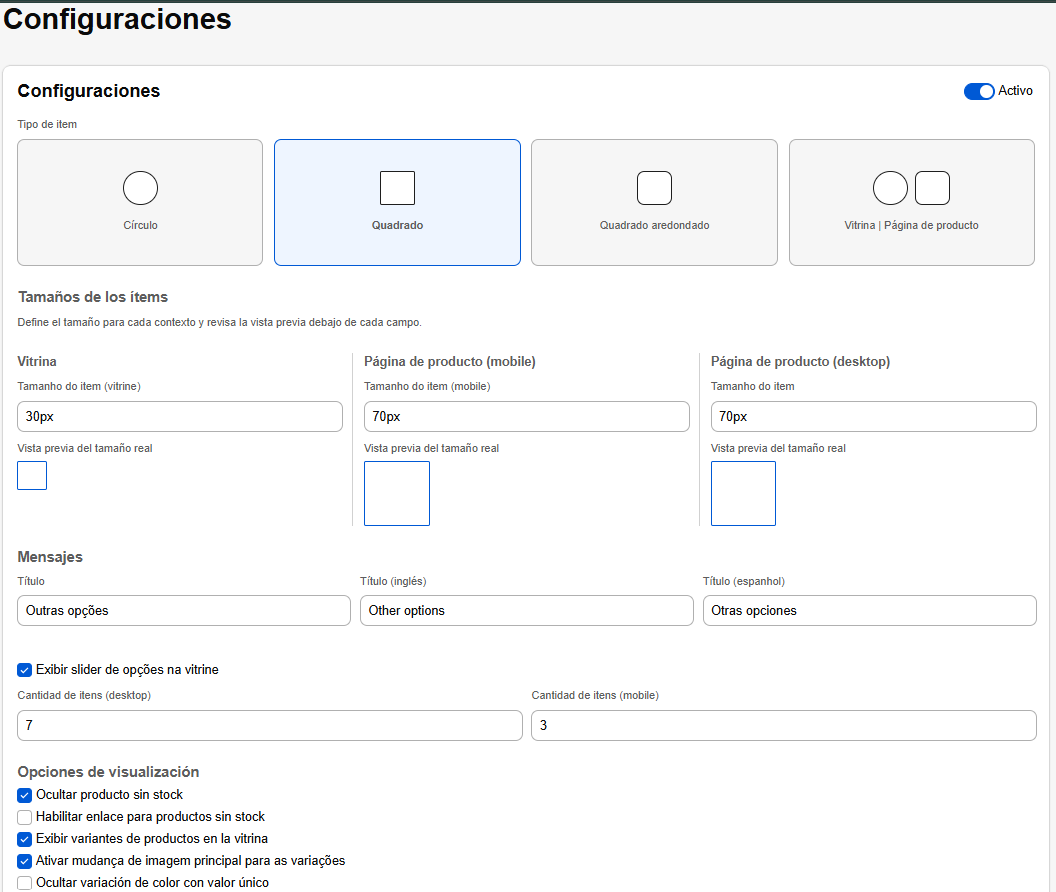The height and width of the screenshot is (892, 1056).
Task: Toggle Ativar mudança de imagem principal checkbox
Action: pyautogui.click(x=25, y=861)
